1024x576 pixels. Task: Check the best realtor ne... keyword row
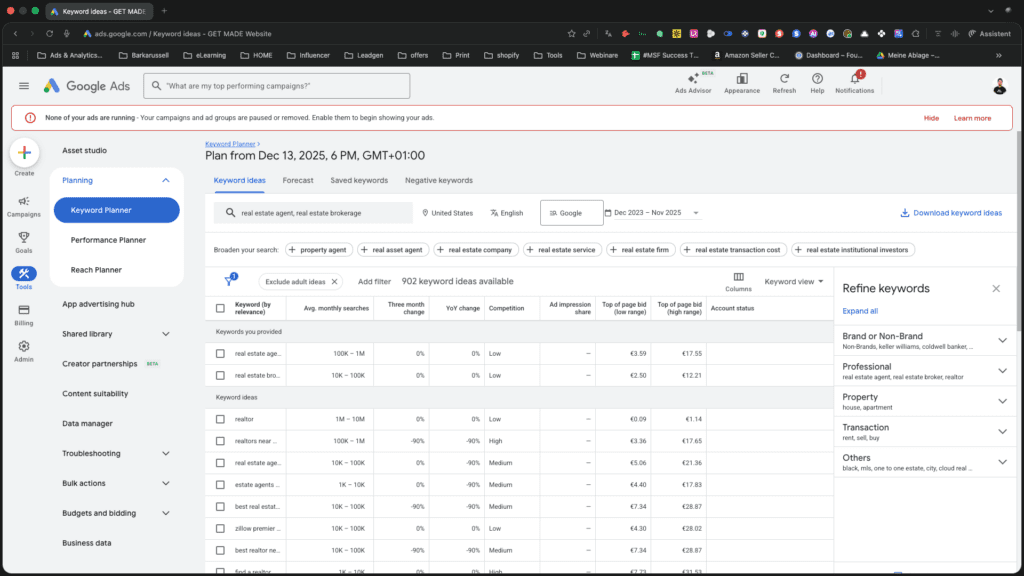(220, 551)
